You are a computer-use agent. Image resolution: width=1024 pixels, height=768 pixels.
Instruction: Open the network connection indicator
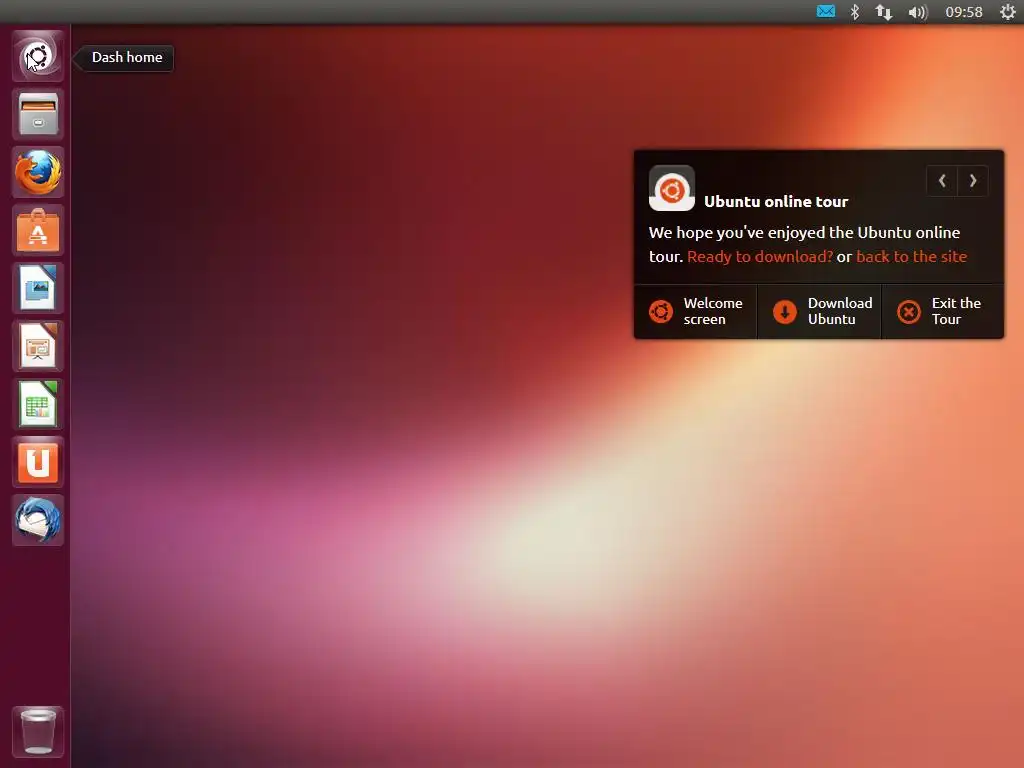point(884,12)
